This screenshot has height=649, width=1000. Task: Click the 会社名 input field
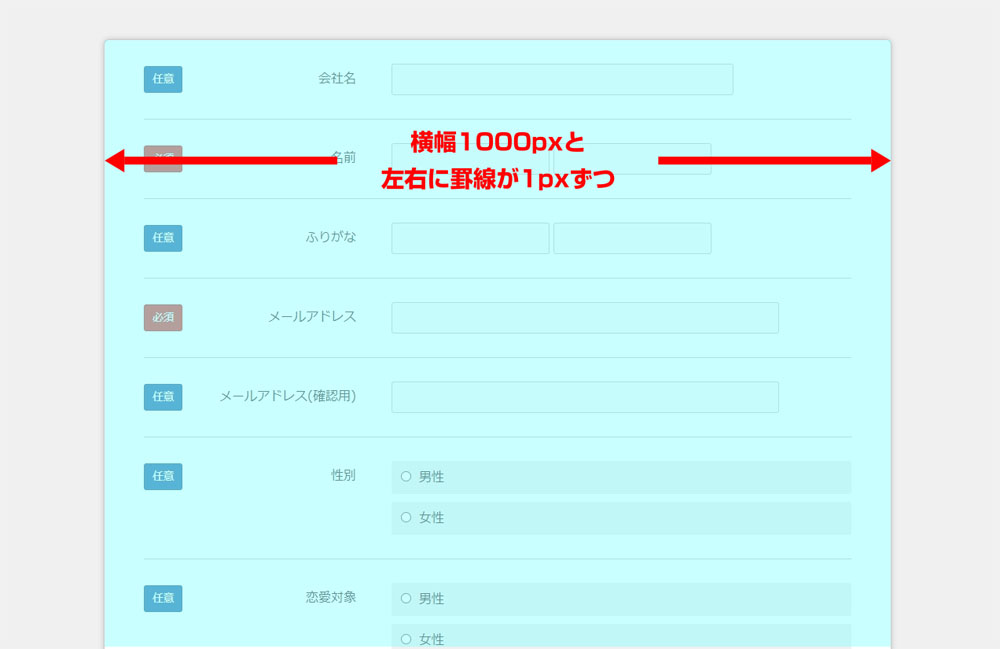562,79
